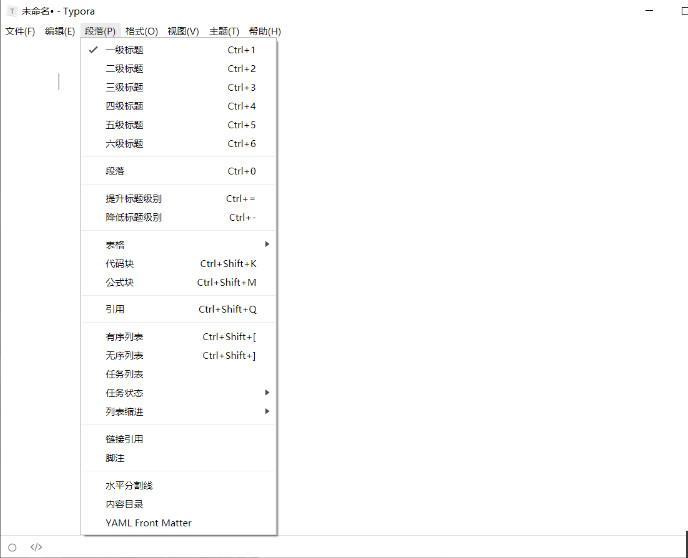Choose 无序列表 unordered list

(x=179, y=355)
